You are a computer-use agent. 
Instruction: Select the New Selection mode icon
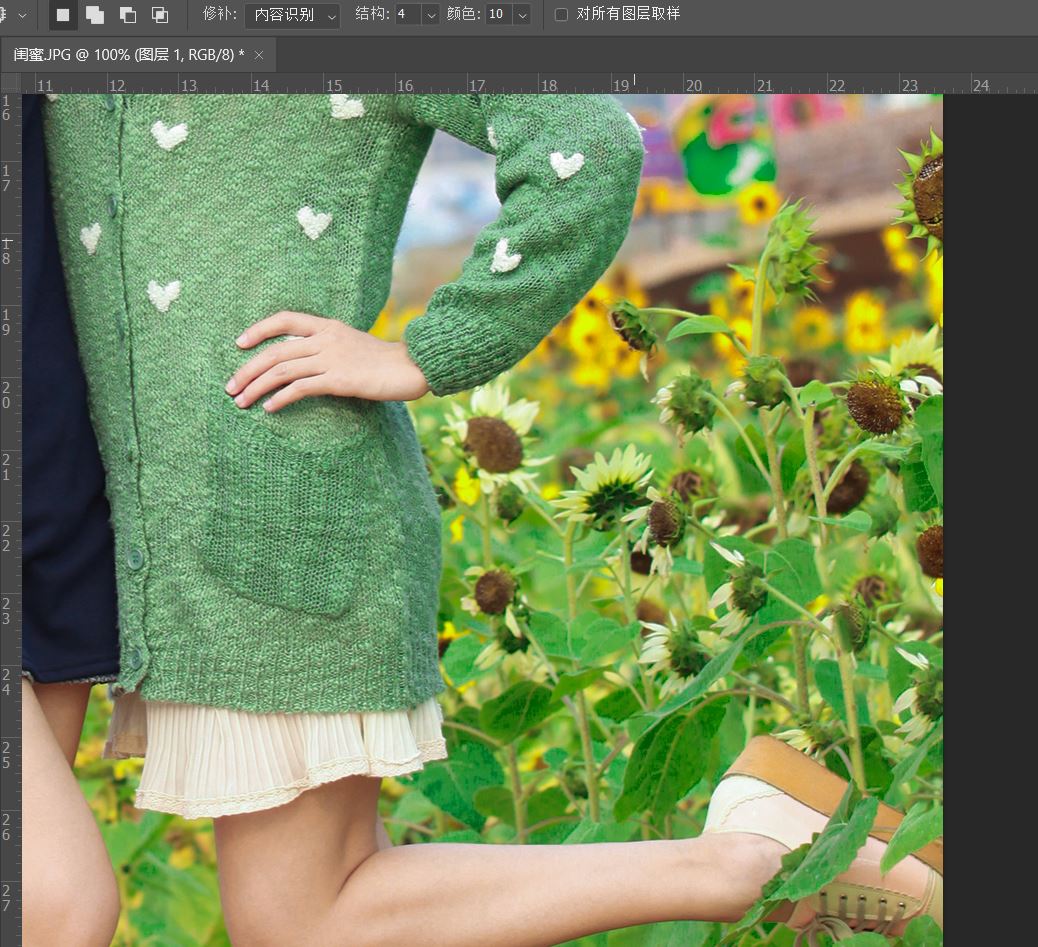click(63, 15)
